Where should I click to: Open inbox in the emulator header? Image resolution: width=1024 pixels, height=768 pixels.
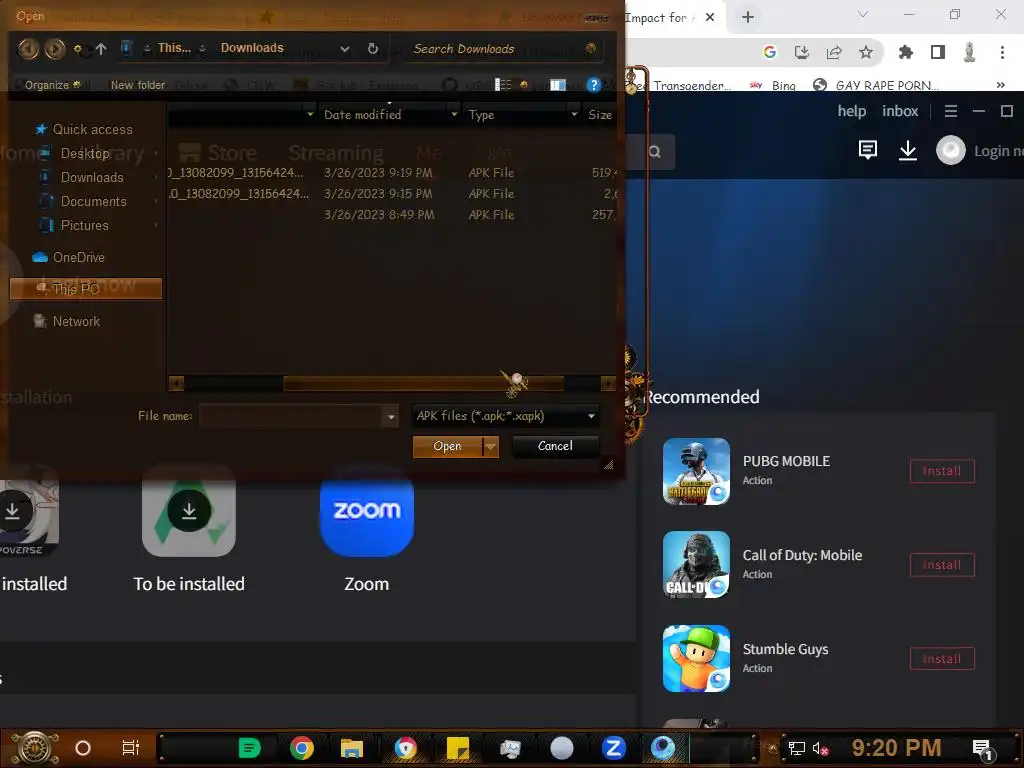click(x=900, y=112)
